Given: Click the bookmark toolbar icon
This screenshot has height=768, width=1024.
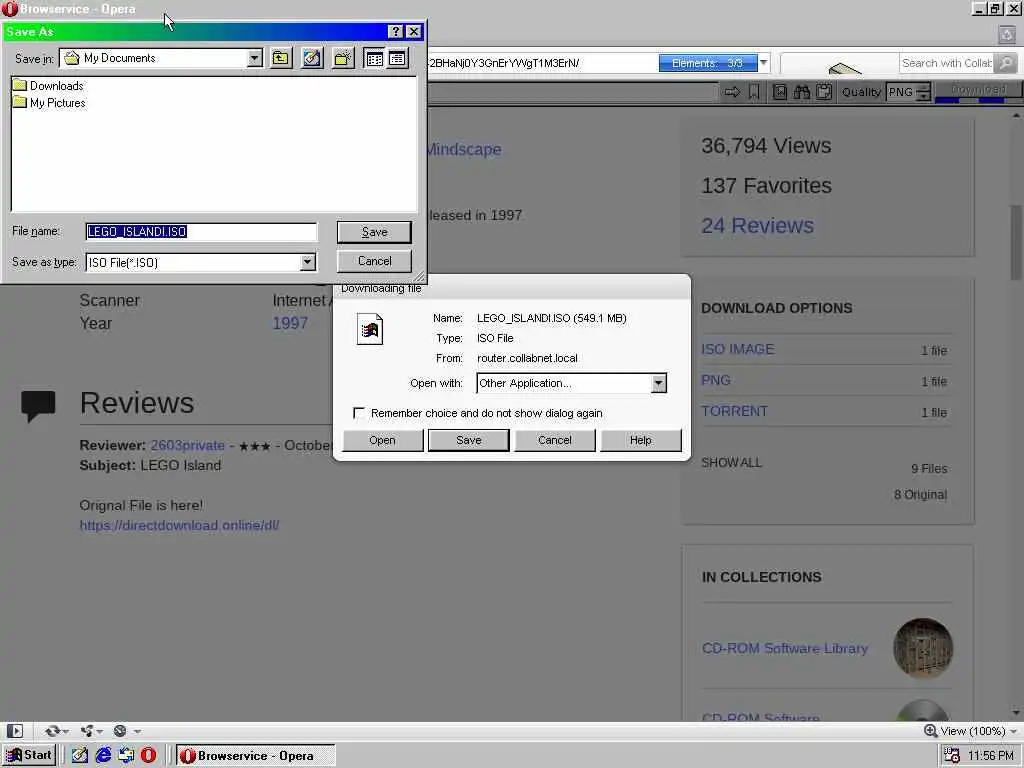Looking at the screenshot, I should (754, 92).
